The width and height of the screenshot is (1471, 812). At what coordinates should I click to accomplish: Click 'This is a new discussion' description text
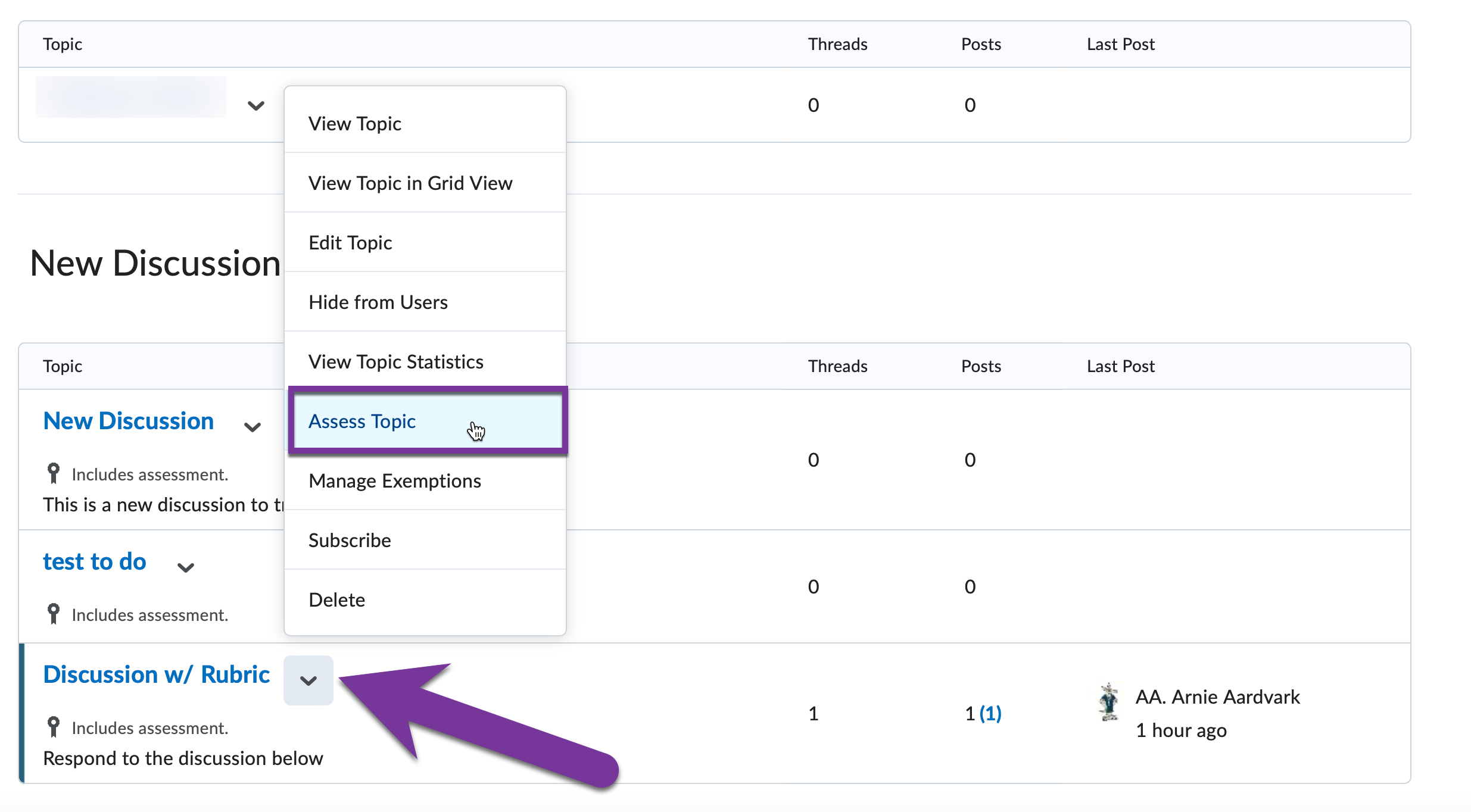point(163,505)
